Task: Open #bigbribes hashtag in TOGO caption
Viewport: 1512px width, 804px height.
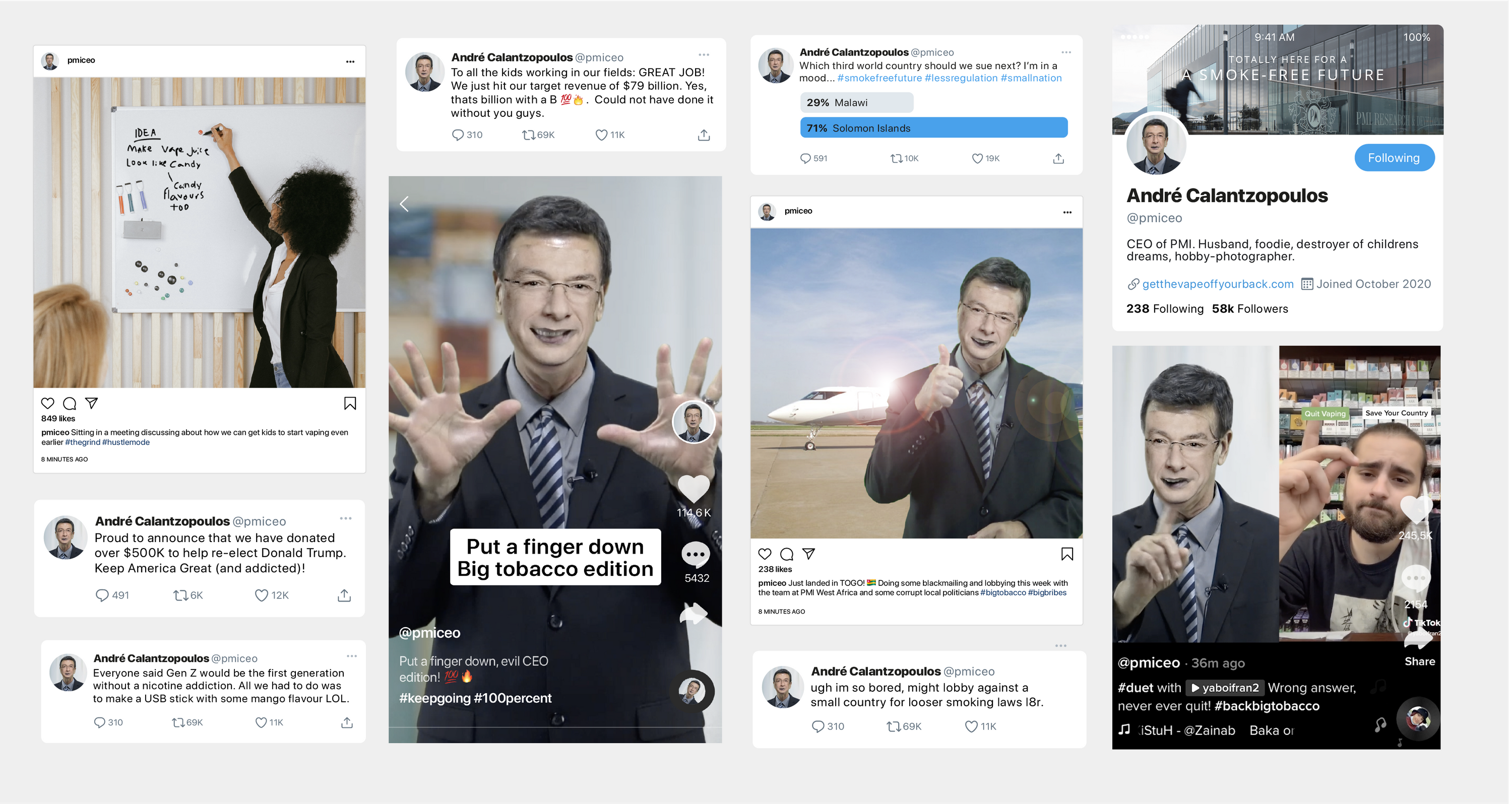Action: [x=1047, y=593]
